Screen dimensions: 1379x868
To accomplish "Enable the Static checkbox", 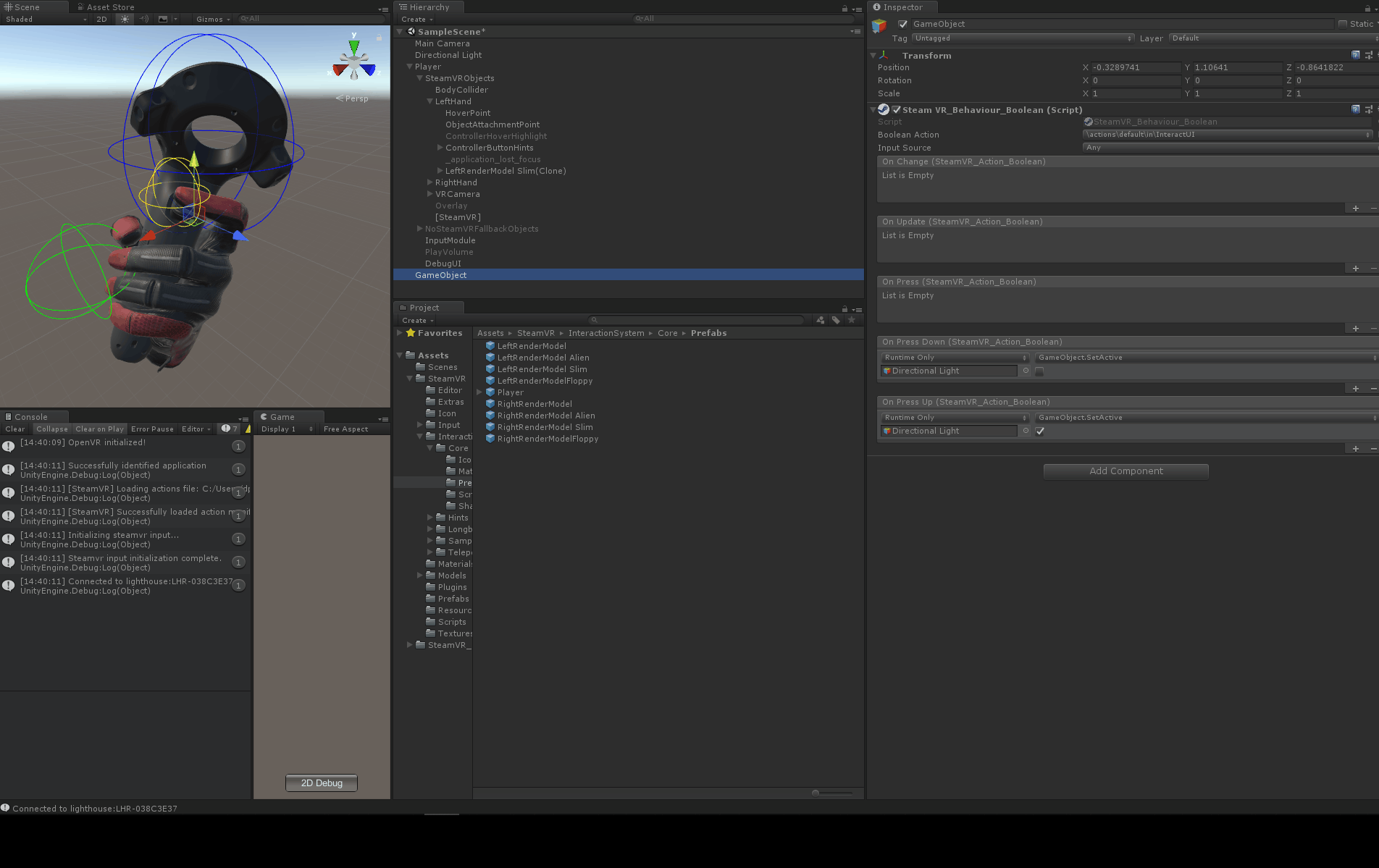I will [1343, 24].
